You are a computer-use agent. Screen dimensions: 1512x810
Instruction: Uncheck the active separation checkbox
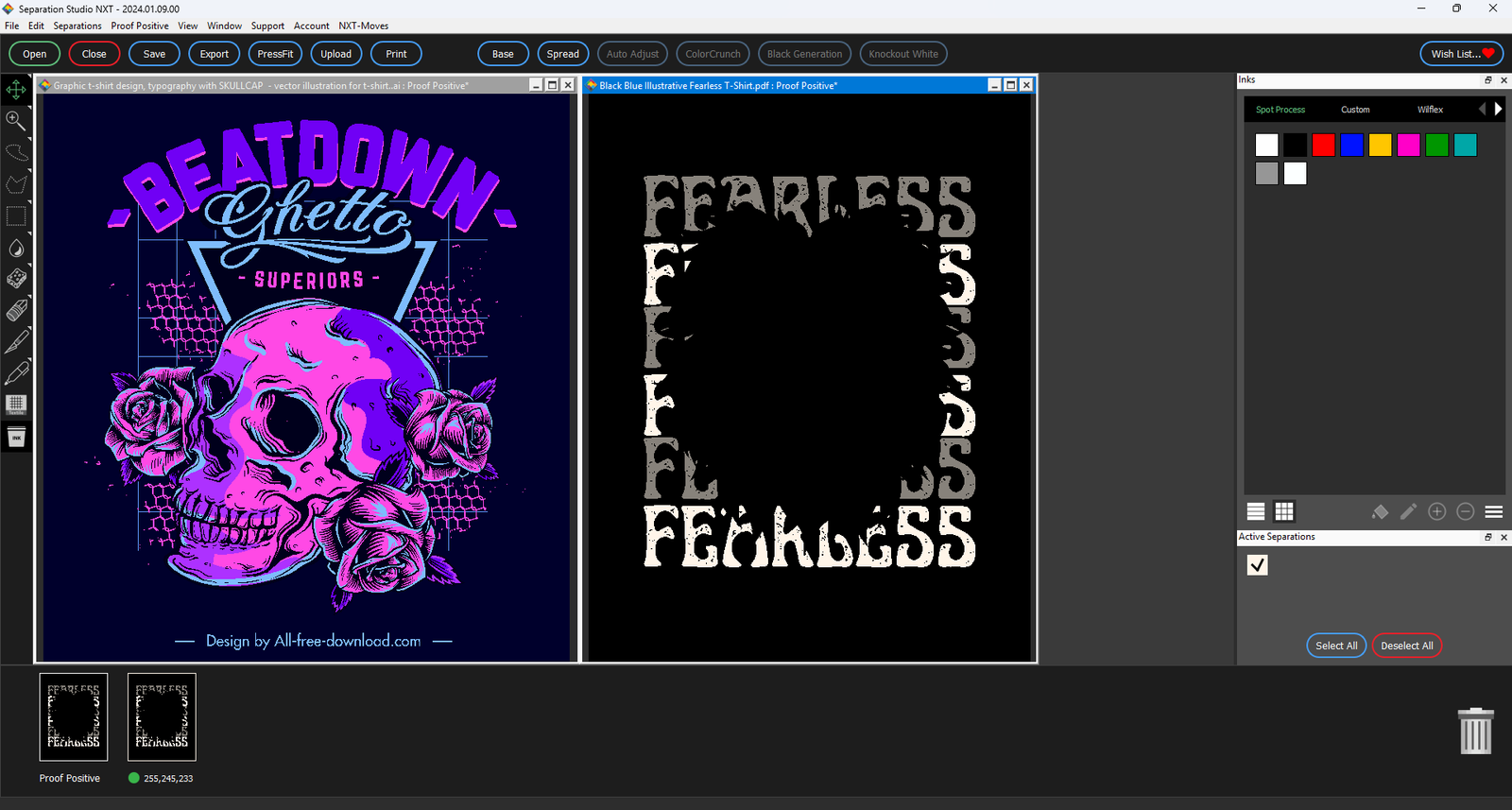point(1258,565)
